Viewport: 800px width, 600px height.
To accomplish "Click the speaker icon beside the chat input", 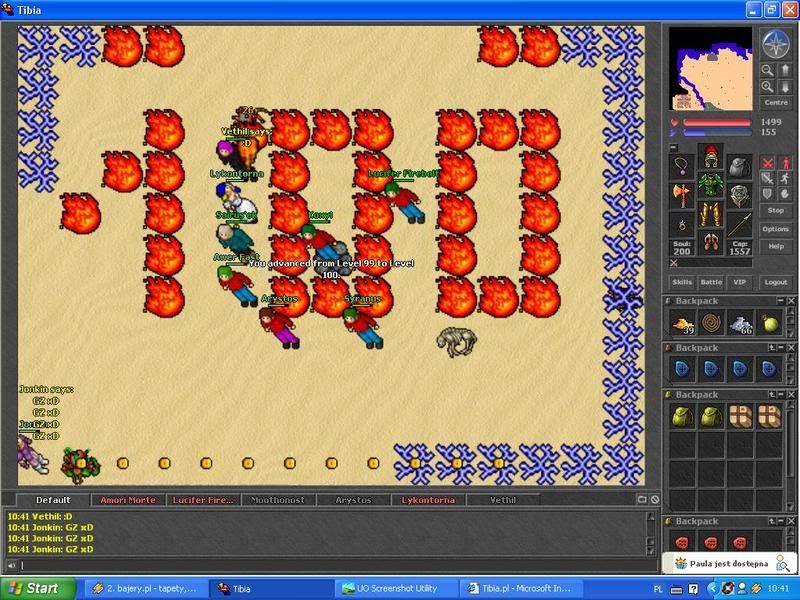I will [11, 565].
